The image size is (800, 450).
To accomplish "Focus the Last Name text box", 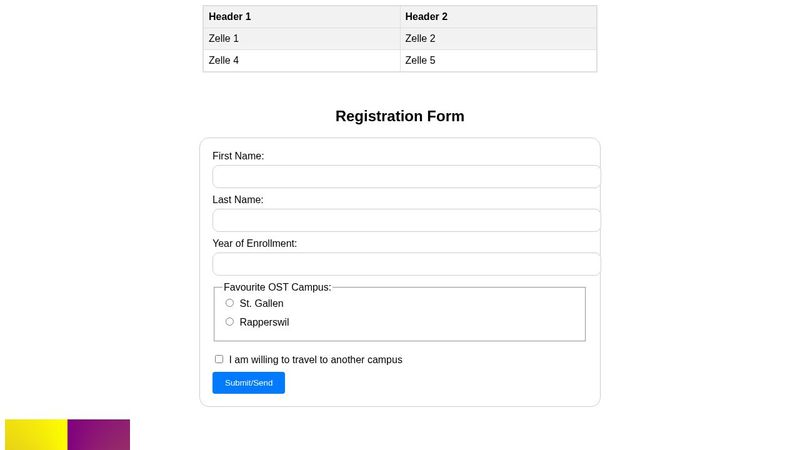I will (x=406, y=221).
